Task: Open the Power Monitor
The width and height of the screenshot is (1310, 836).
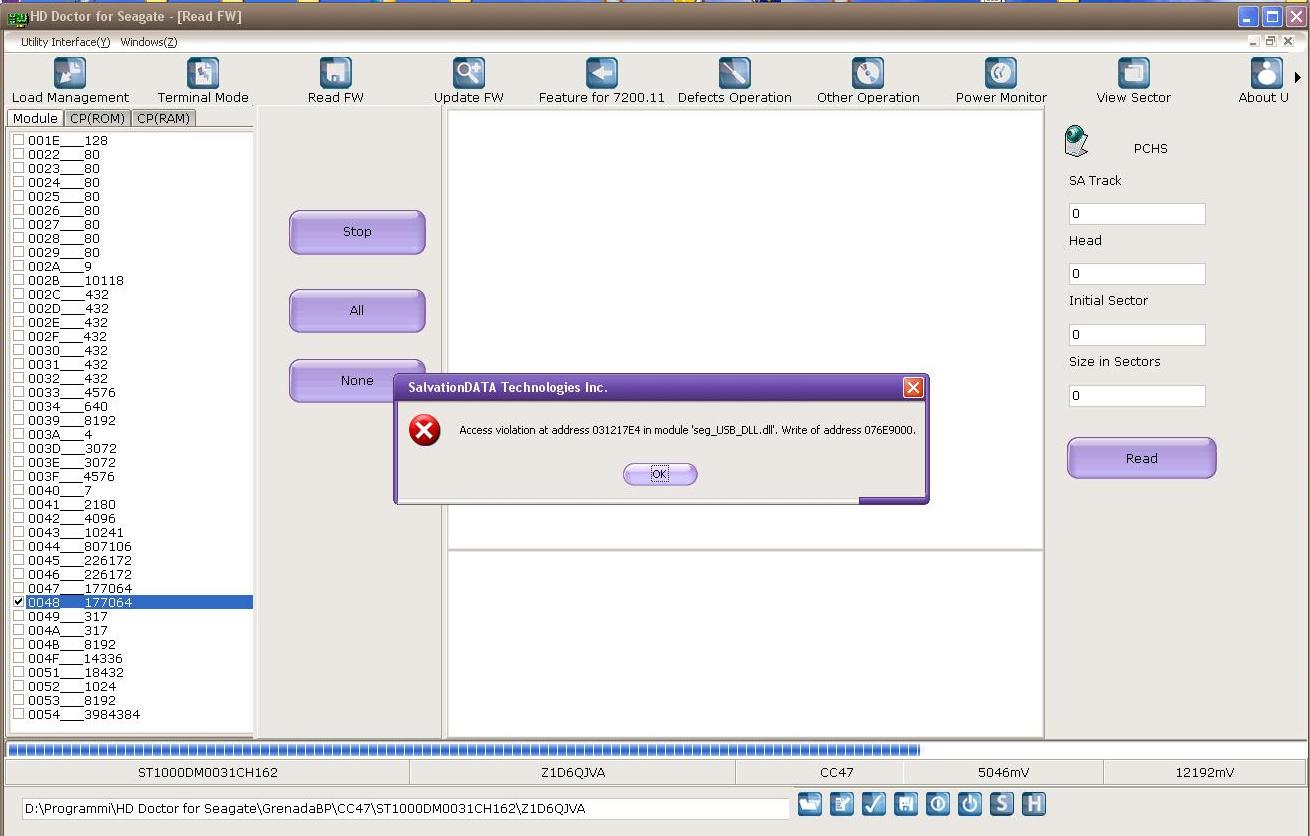Action: [1001, 80]
